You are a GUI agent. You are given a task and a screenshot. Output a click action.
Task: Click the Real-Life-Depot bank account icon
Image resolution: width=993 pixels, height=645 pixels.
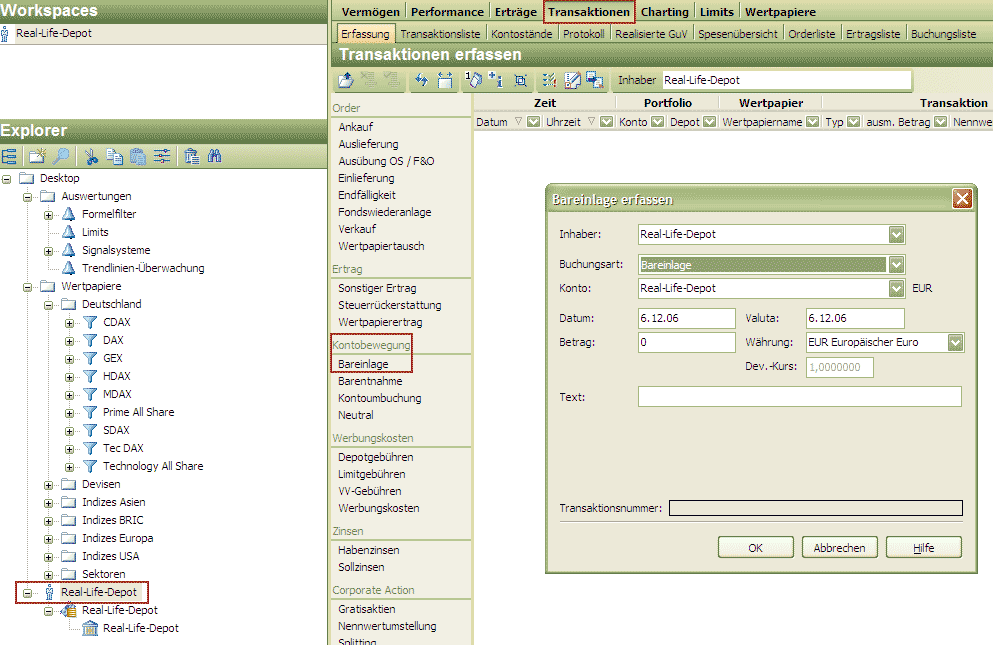click(x=90, y=628)
